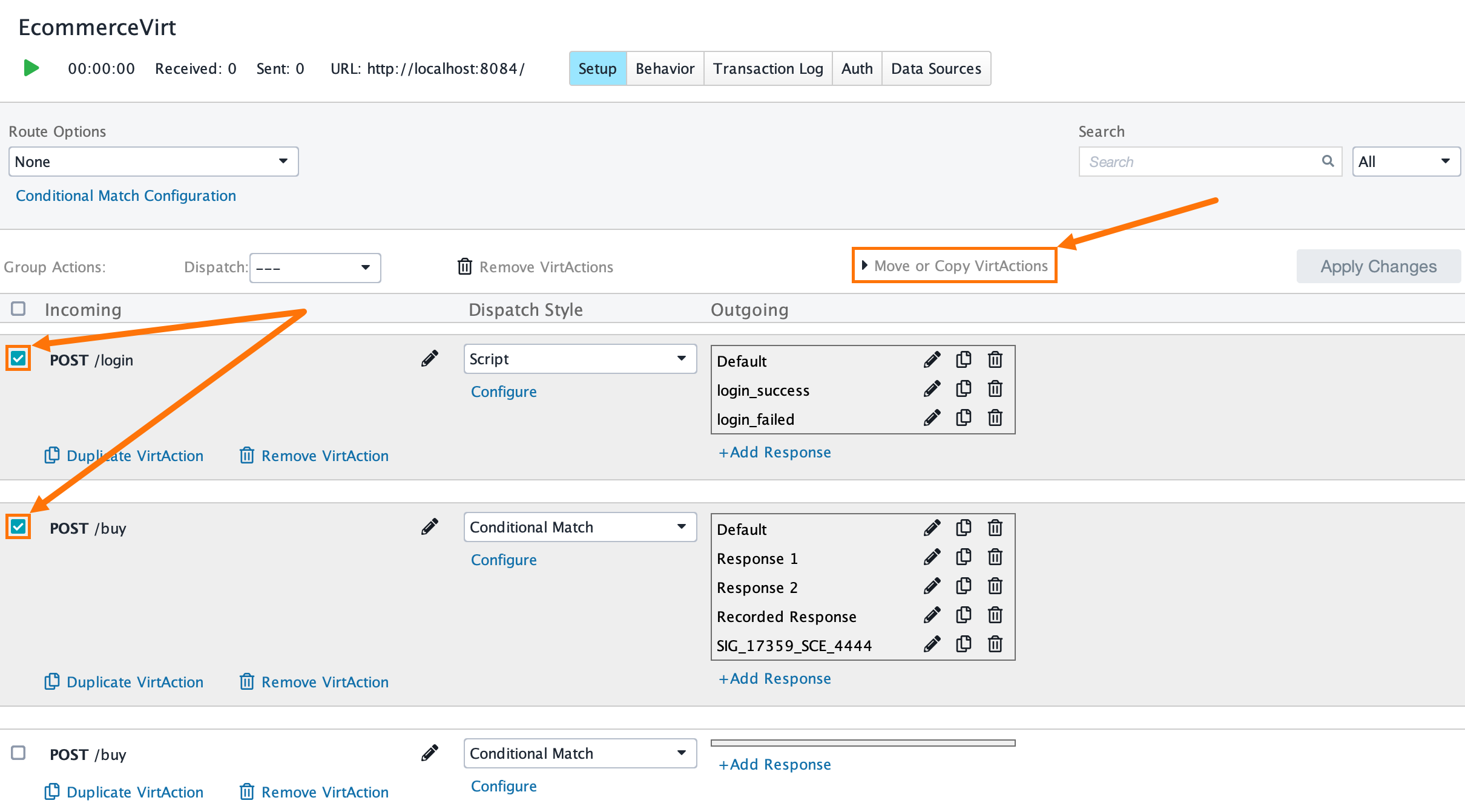Edit the SIG_17359_SCE_4444 response
The height and width of the screenshot is (812, 1465).
tap(932, 644)
